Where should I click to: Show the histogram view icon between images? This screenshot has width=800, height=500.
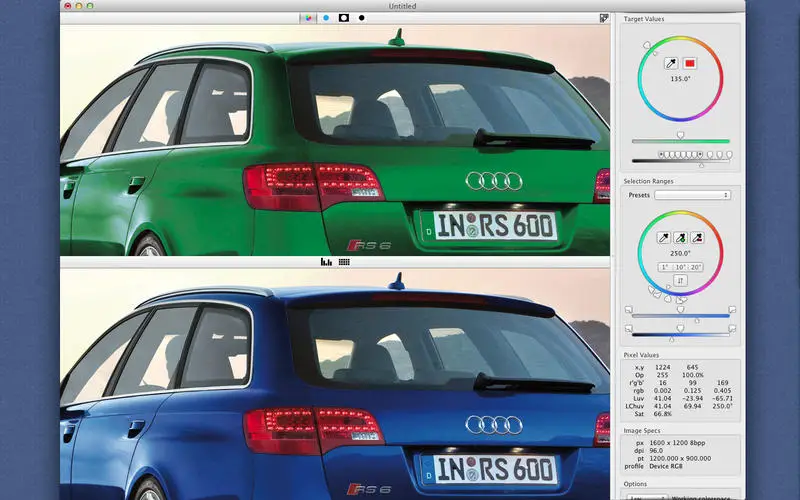click(326, 262)
